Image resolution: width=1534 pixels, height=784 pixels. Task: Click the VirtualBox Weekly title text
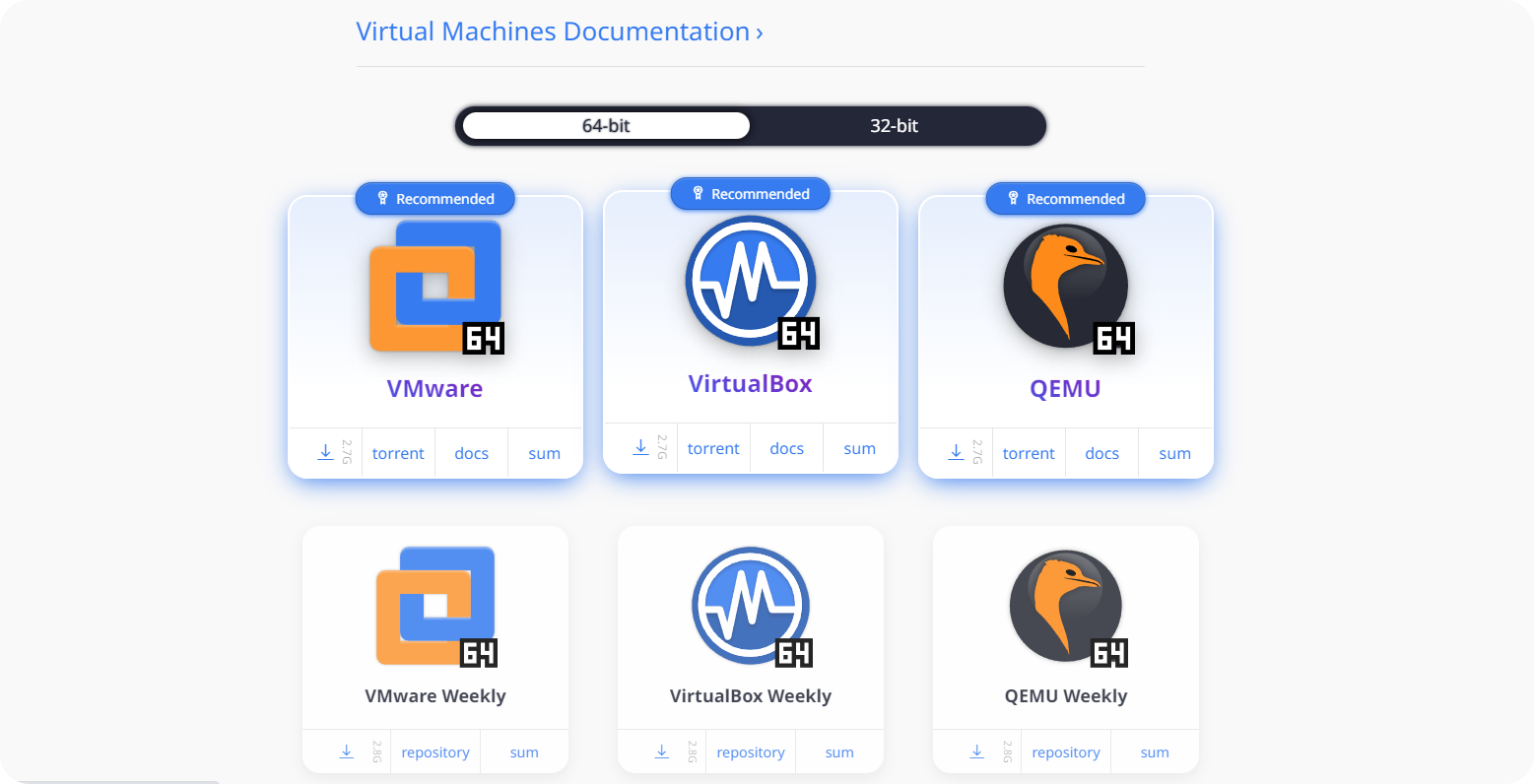pos(751,696)
